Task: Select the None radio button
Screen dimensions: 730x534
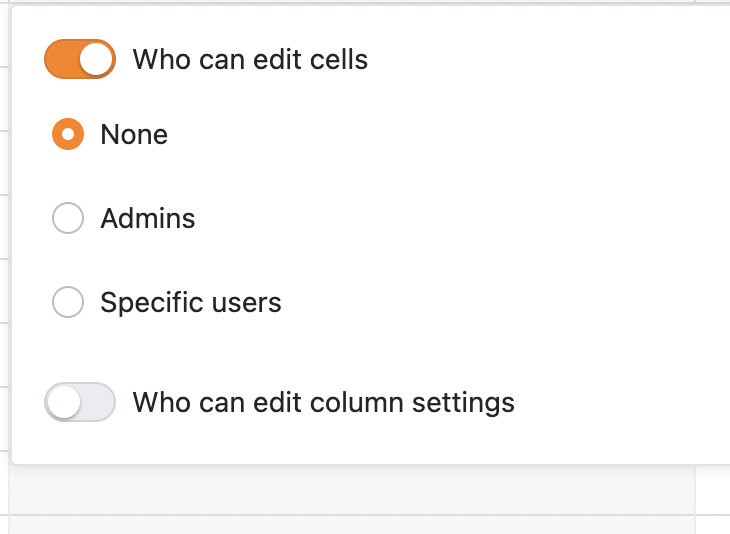Action: pyautogui.click(x=68, y=134)
